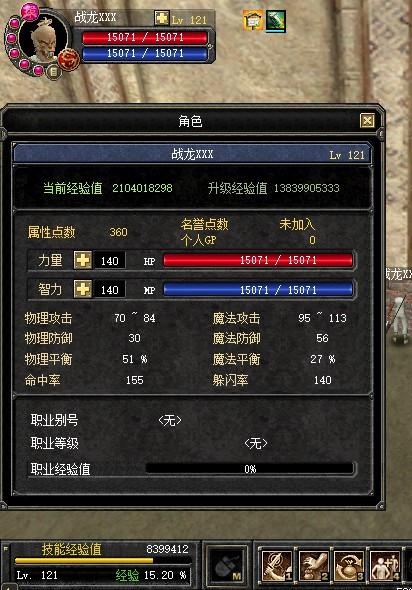Click the plus button beside 力量
This screenshot has width=412, height=590.
pos(82,260)
